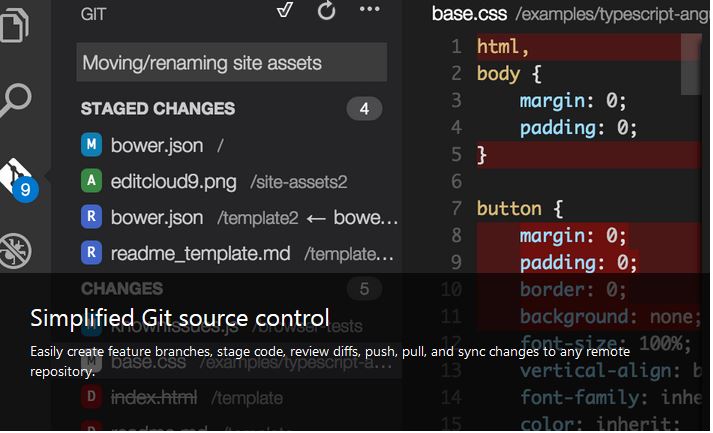Click the editor vertical scrollbar thumb
The height and width of the screenshot is (433, 713).
click(691, 64)
